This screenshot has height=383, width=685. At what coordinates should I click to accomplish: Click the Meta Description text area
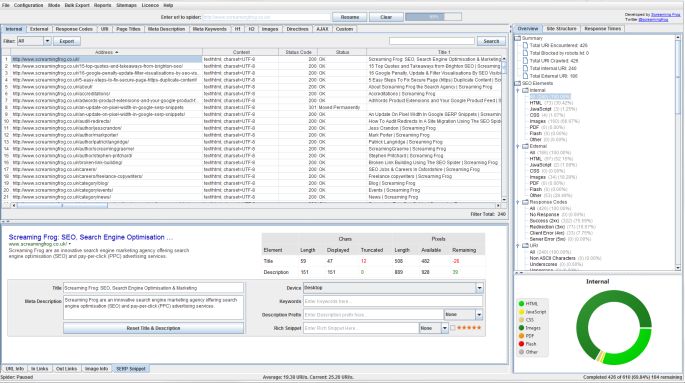click(x=153, y=308)
